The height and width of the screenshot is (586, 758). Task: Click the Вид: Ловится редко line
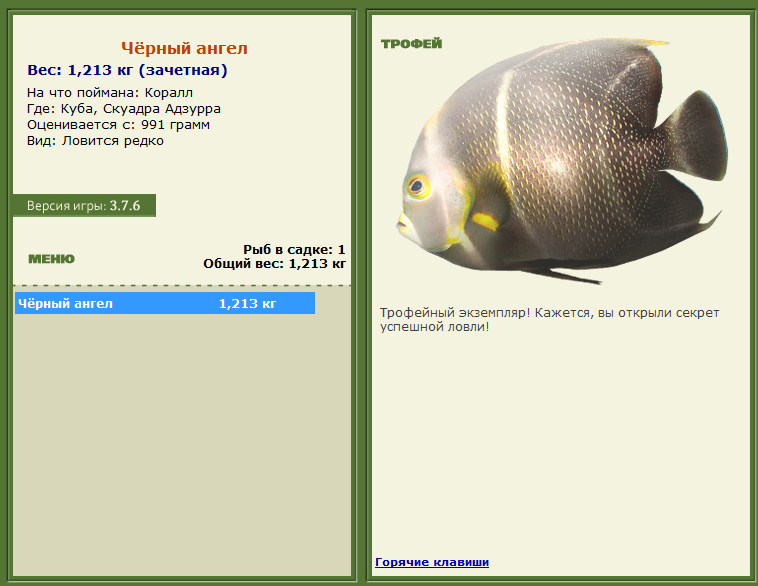coord(95,141)
